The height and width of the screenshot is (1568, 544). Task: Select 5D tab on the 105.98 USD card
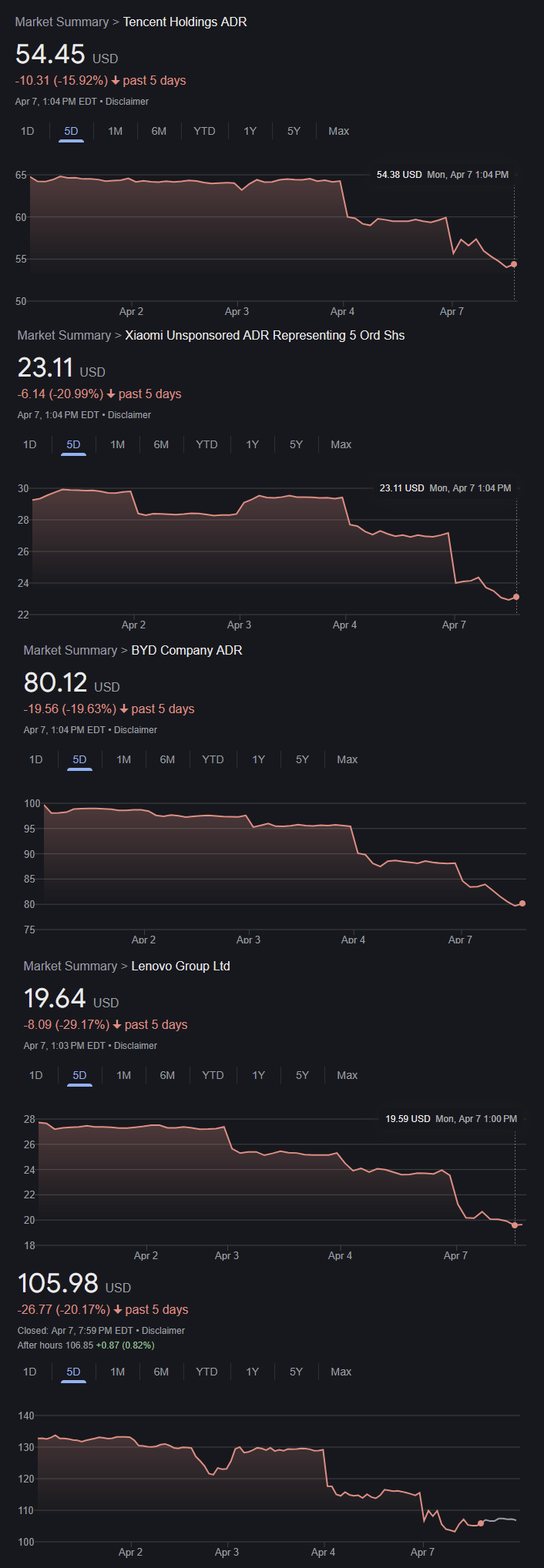tap(73, 1372)
